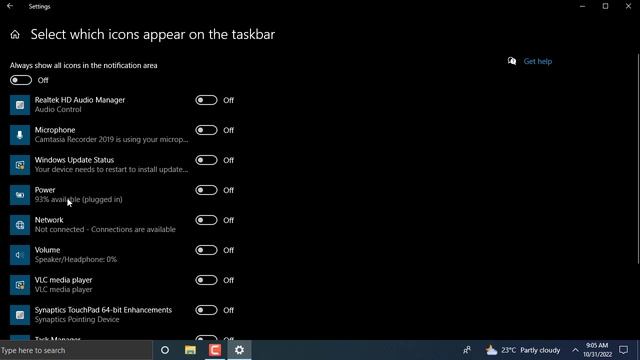
Task: Open Camtasia from the taskbar
Action: [x=215, y=350]
